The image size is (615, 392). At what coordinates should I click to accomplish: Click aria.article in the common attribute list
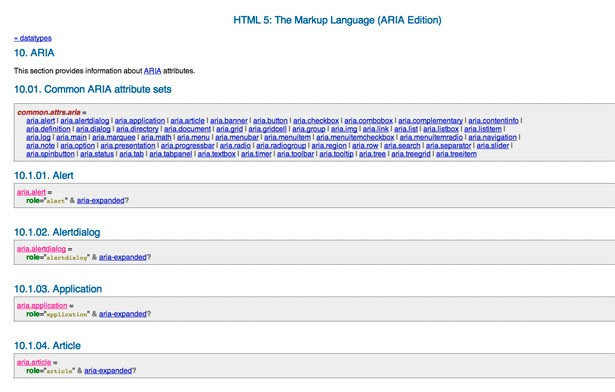click(x=187, y=120)
